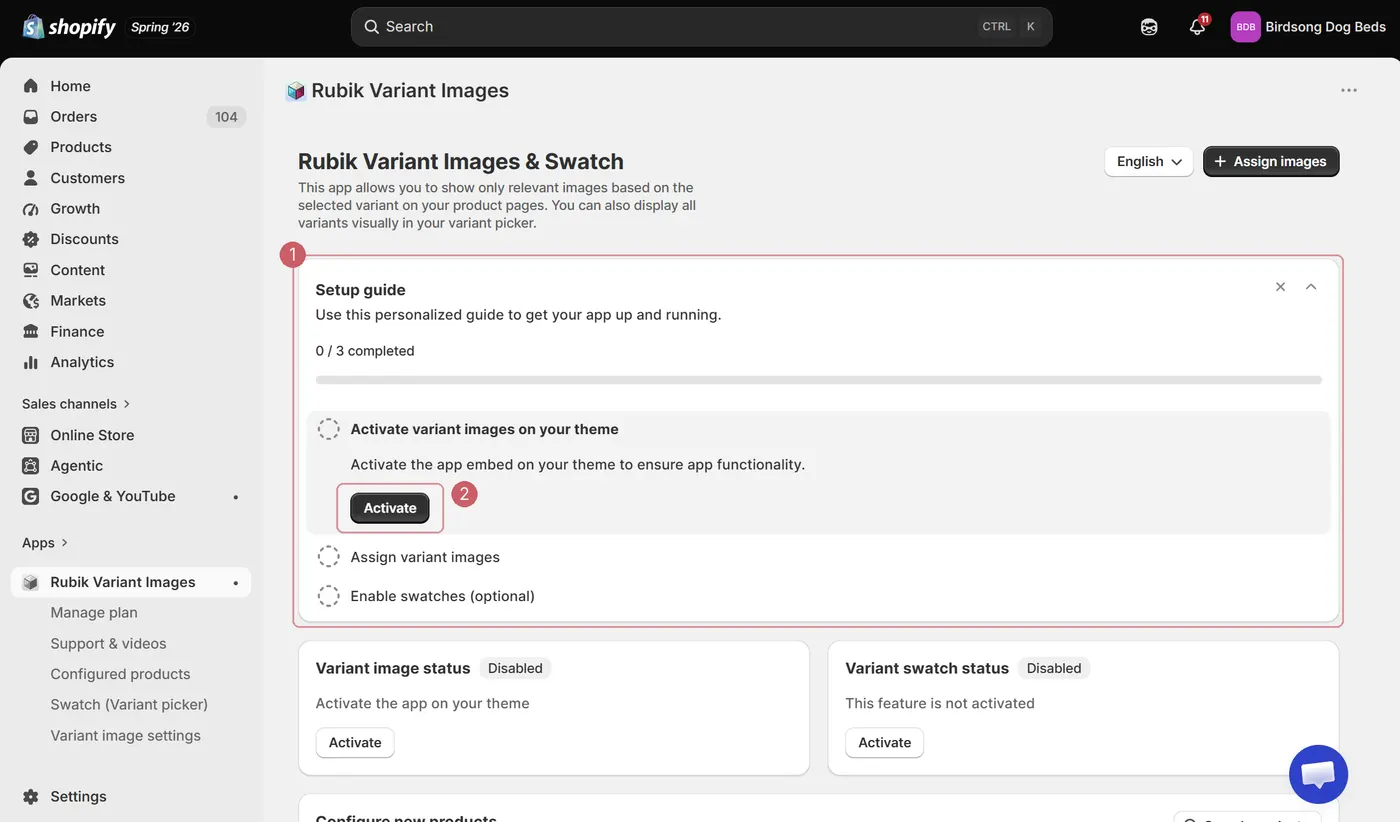Open Support & videos in the sidebar
This screenshot has width=1400, height=822.
click(x=108, y=644)
